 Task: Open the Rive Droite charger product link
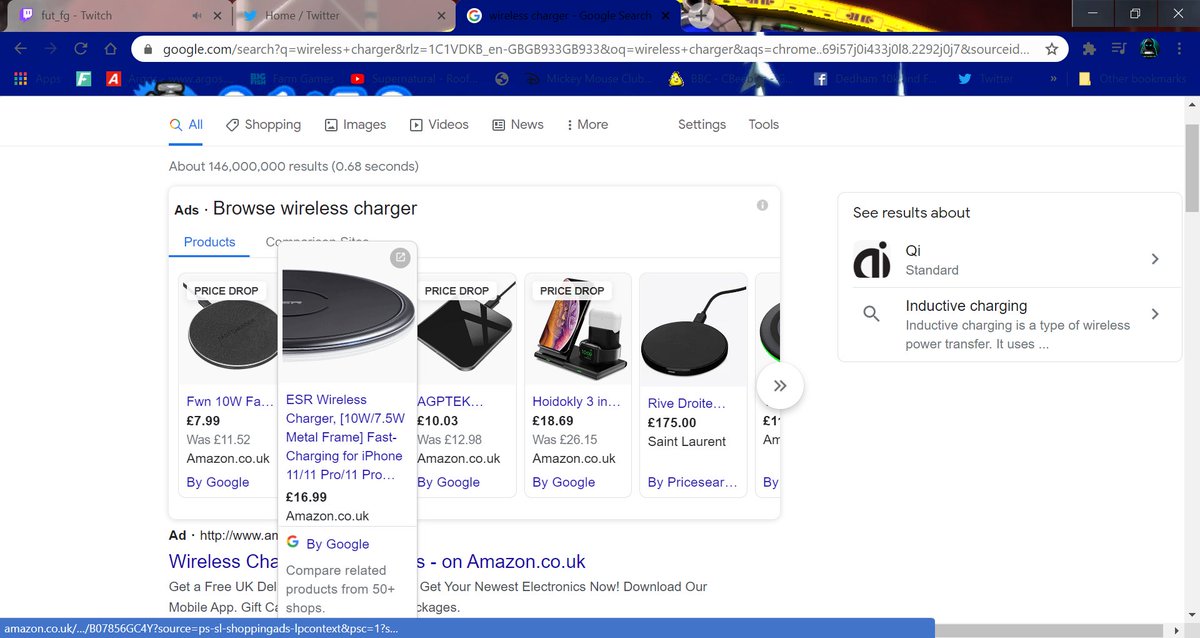click(687, 403)
